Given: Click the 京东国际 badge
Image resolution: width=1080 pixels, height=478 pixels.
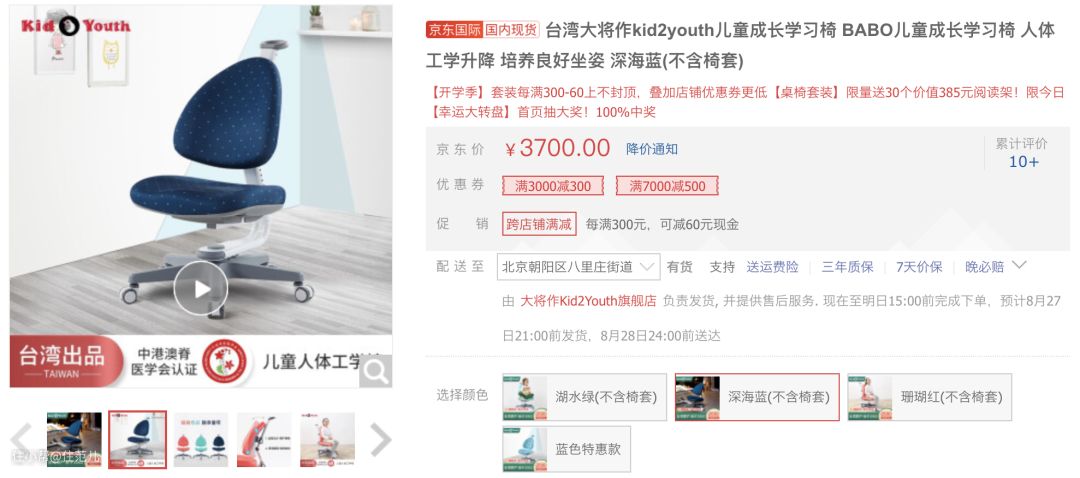Looking at the screenshot, I should (x=454, y=30).
